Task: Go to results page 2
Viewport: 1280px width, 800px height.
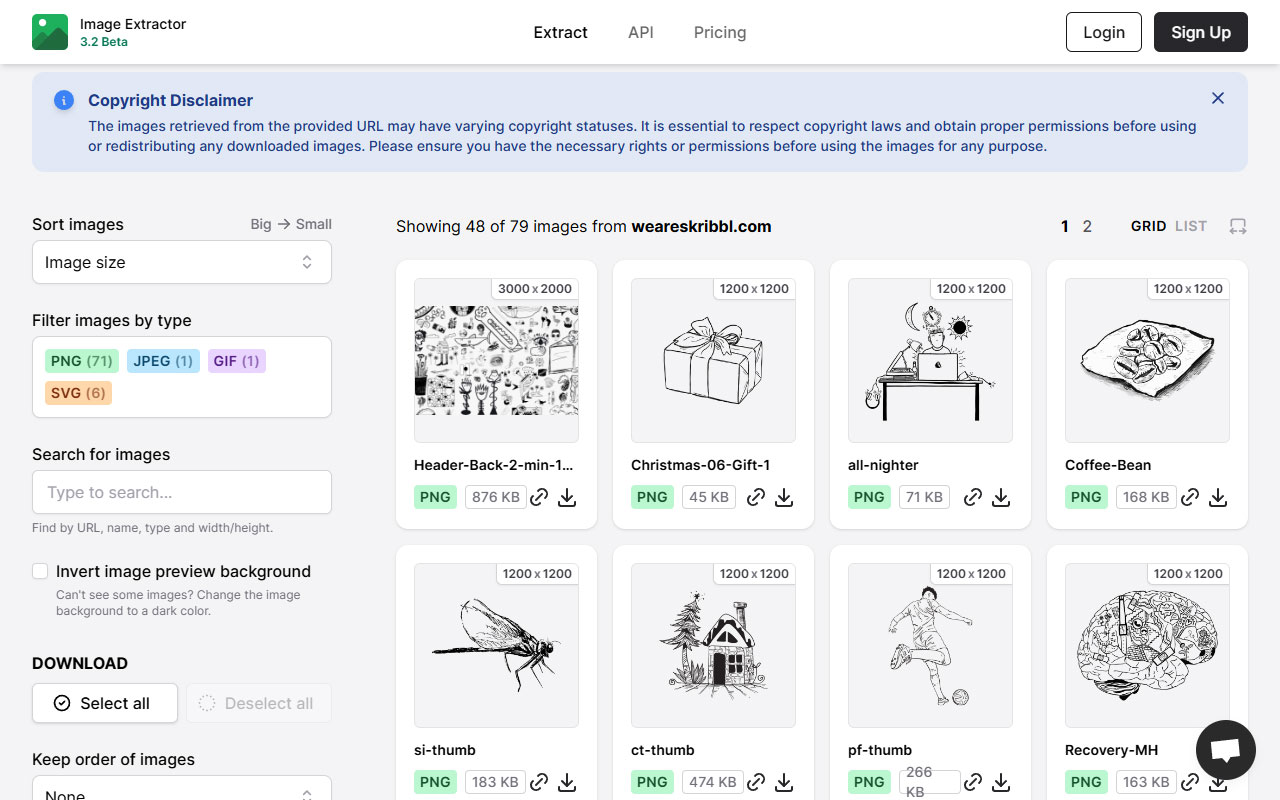Action: click(x=1087, y=226)
